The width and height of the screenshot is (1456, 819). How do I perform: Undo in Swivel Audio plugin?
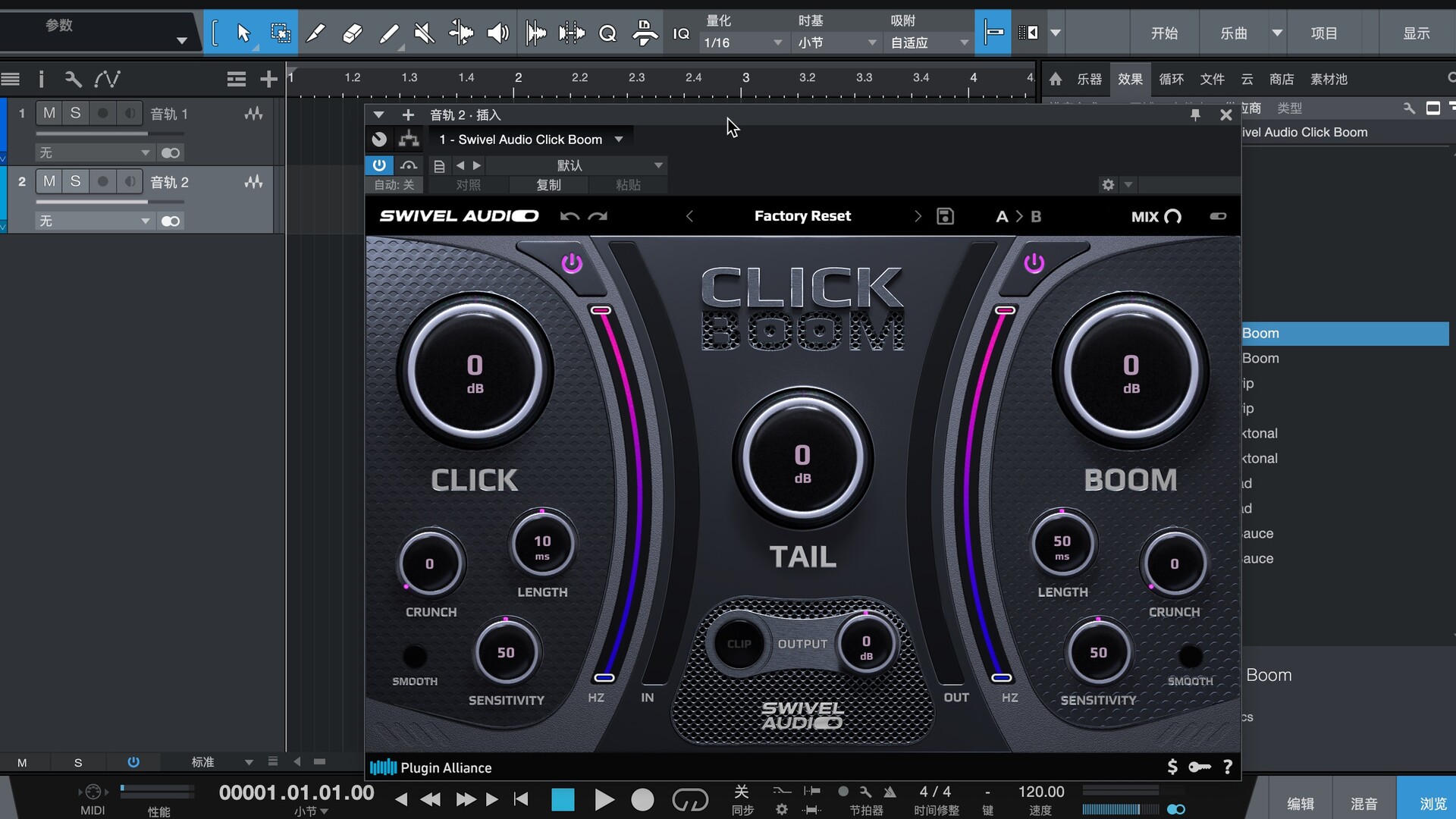(570, 216)
